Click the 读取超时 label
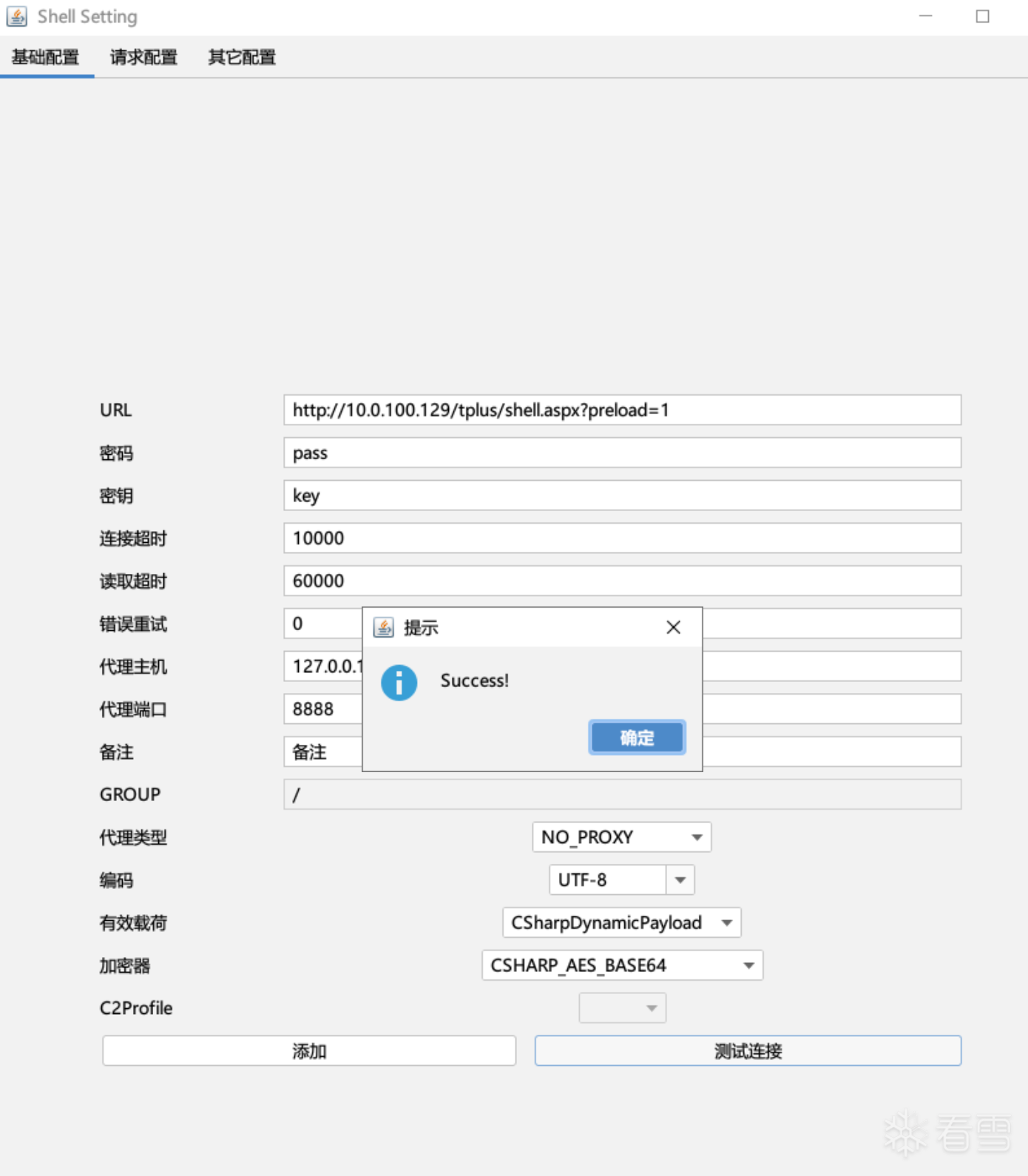This screenshot has height=1176, width=1028. (133, 581)
